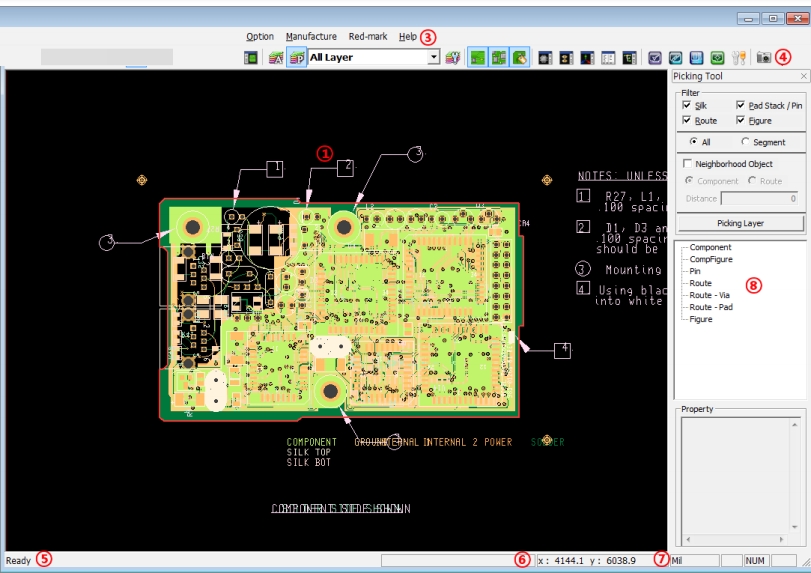The image size is (811, 573).
Task: Click the camera snapshot icon in toolbar
Action: [763, 58]
